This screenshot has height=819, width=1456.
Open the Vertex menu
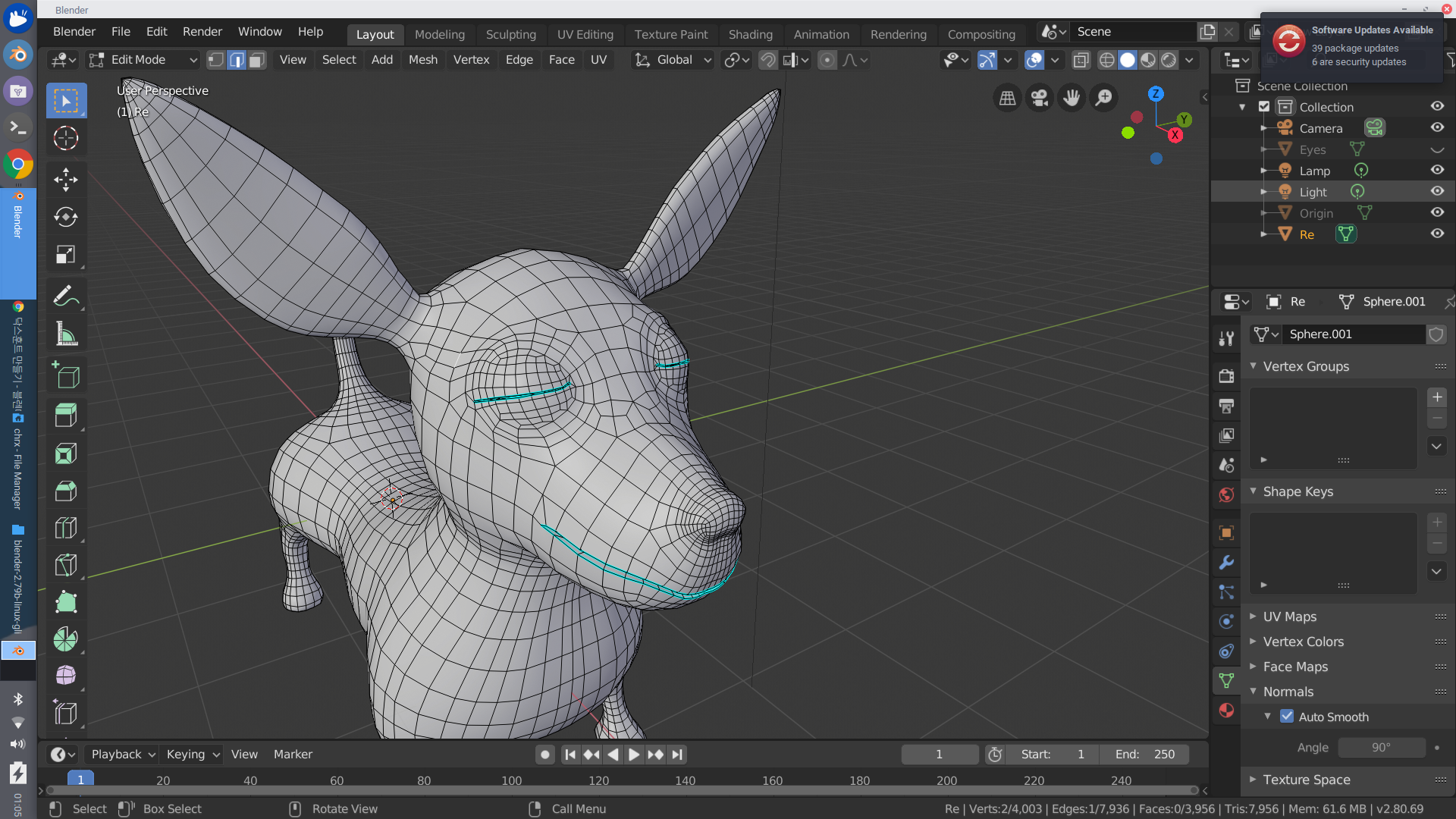[472, 60]
